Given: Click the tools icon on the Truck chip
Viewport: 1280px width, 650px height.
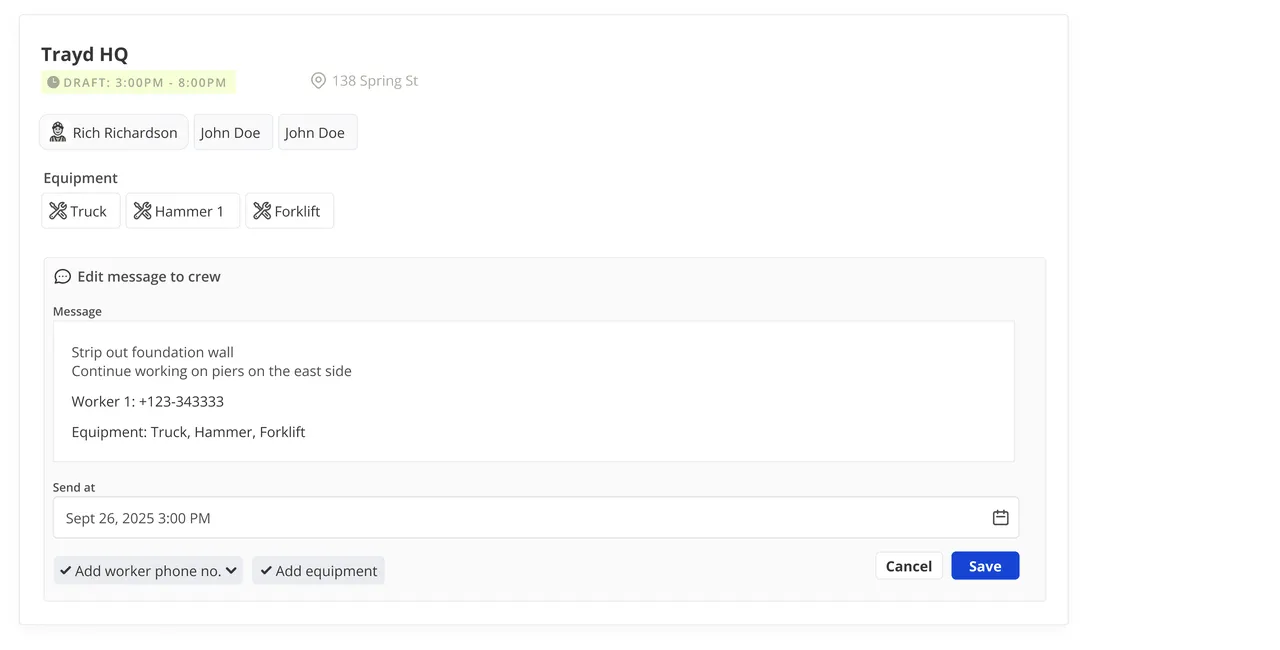Looking at the screenshot, I should (58, 211).
